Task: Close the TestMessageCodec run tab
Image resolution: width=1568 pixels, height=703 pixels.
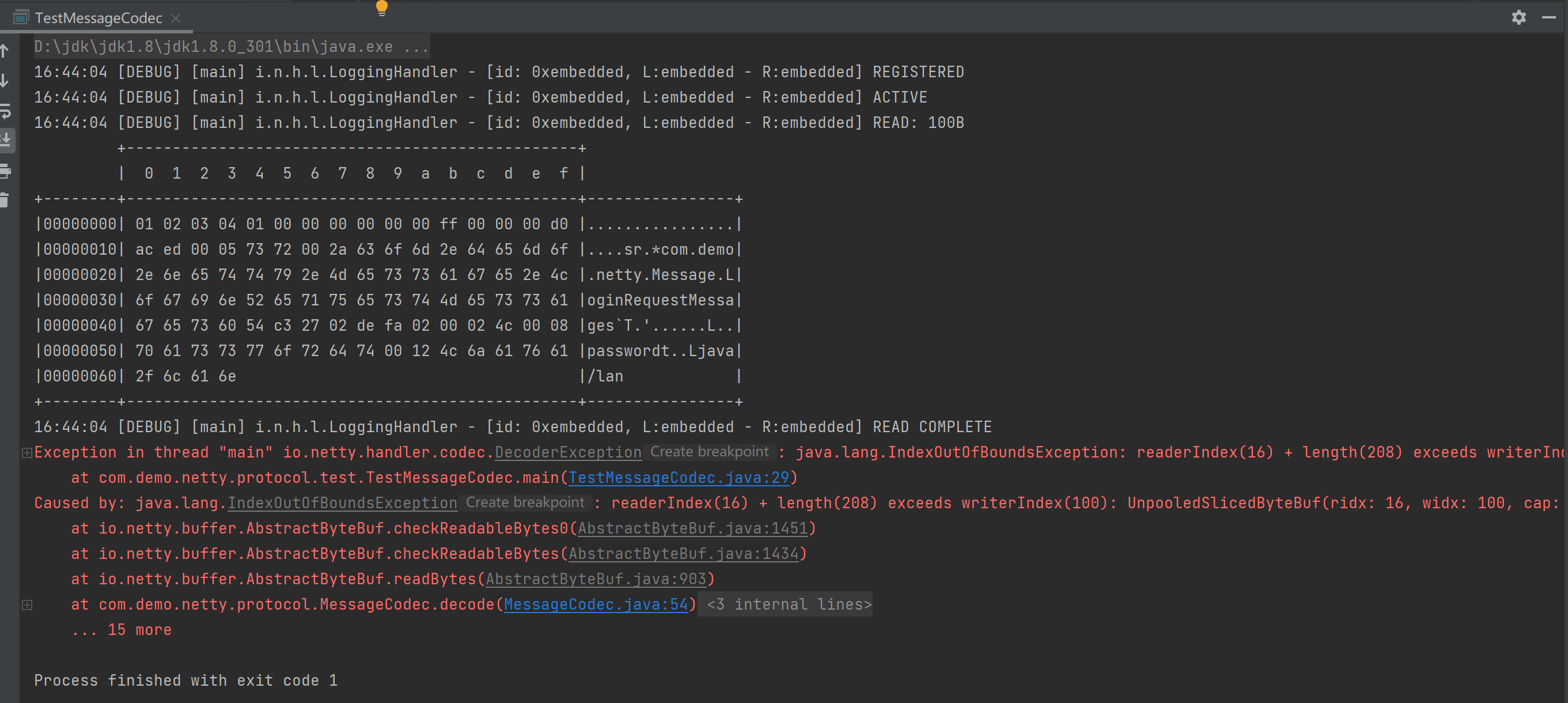Action: pyautogui.click(x=176, y=18)
